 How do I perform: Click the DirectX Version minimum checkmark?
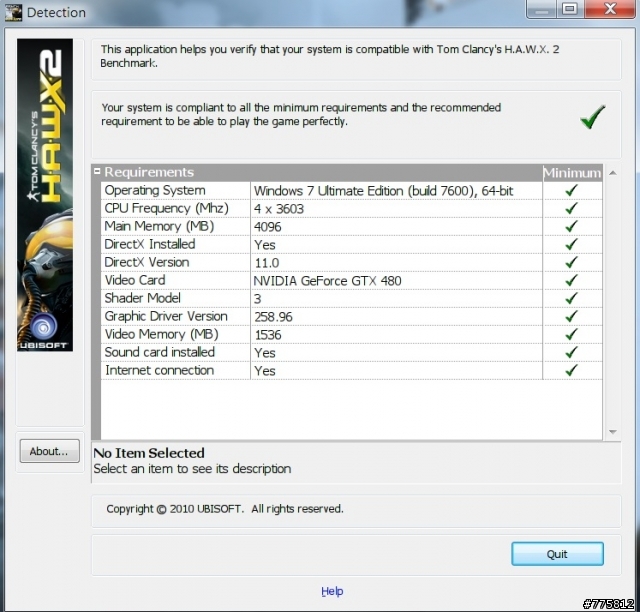tap(571, 262)
